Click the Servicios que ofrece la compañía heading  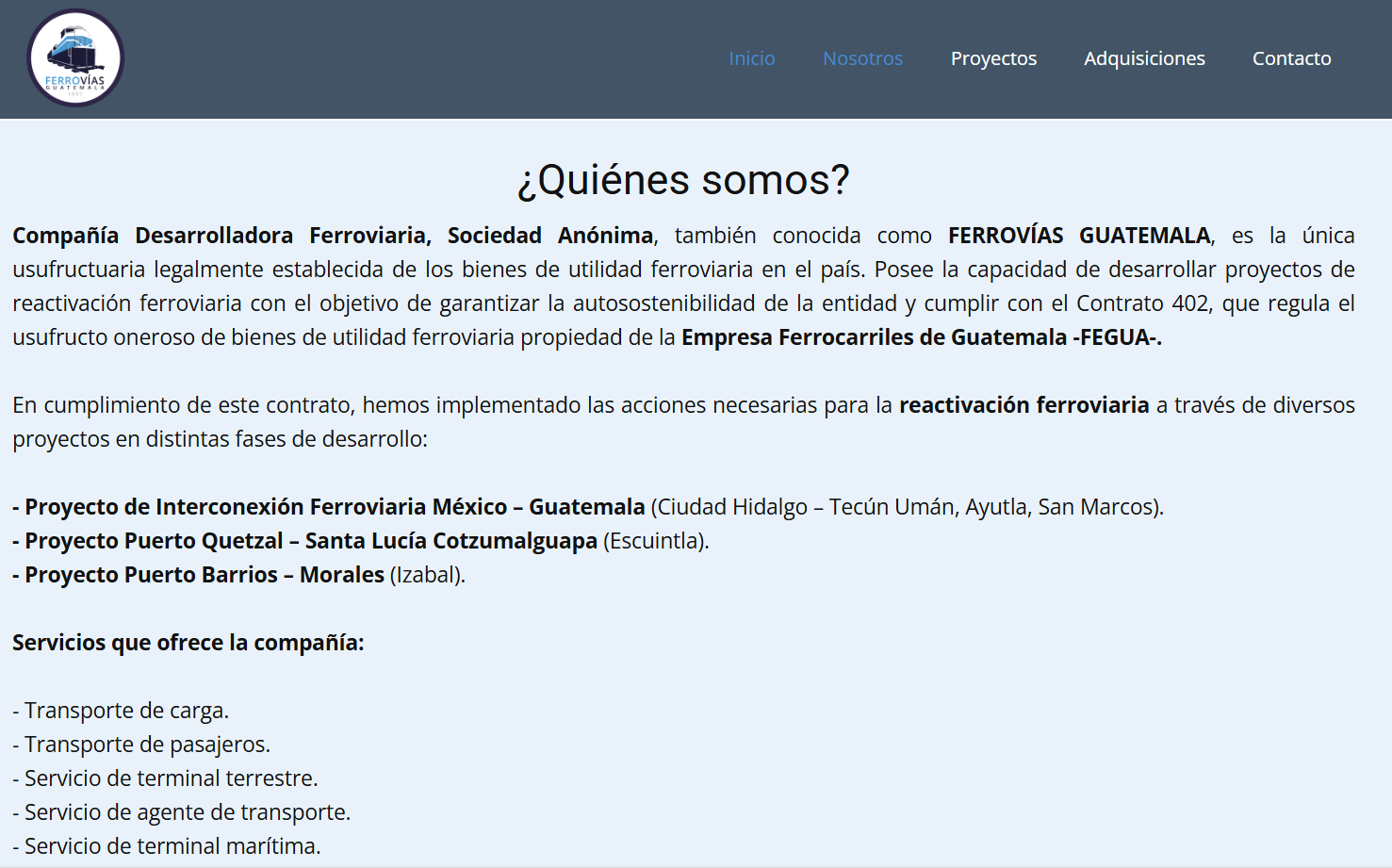pyautogui.click(x=188, y=643)
